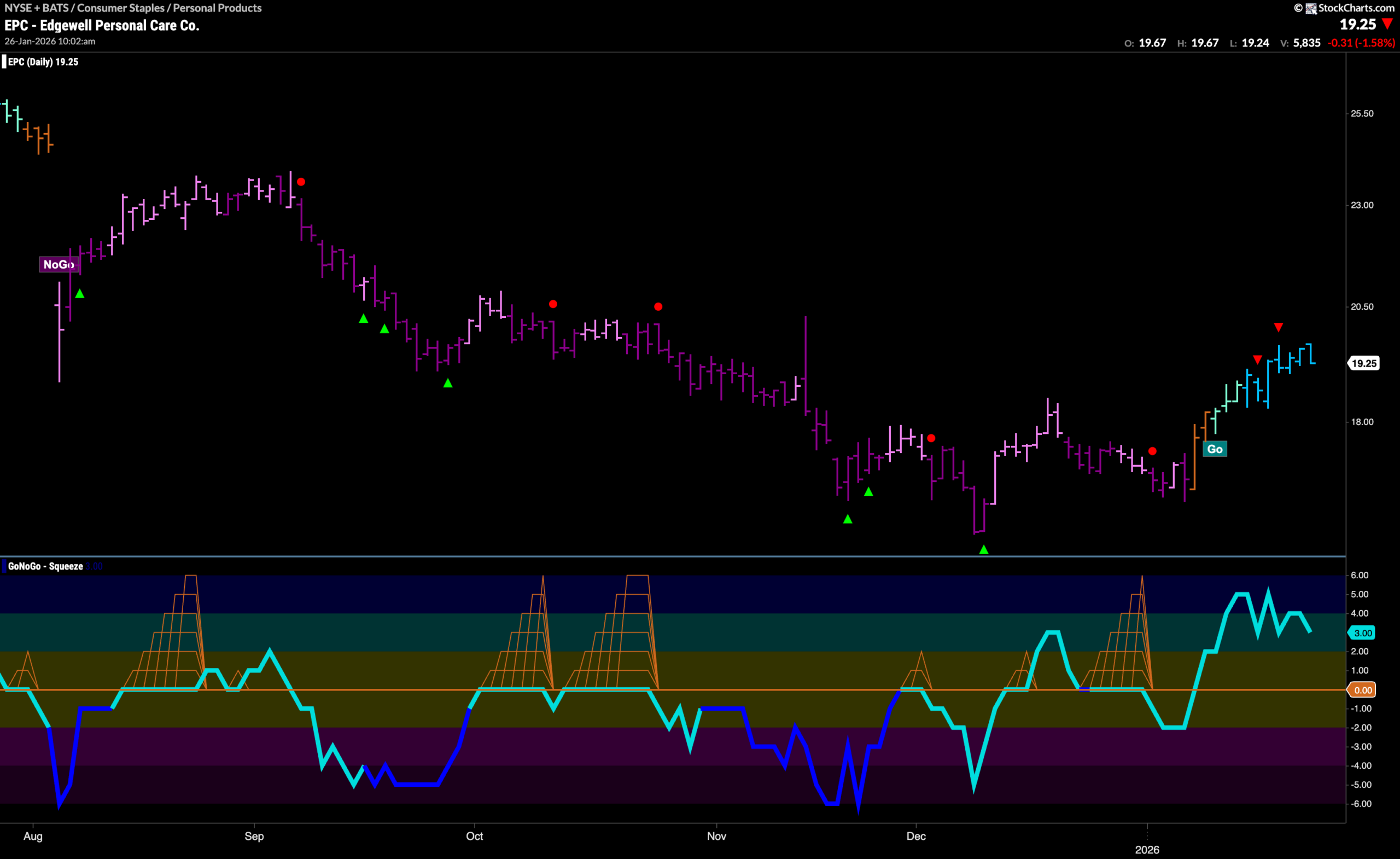Click the 20.50 price axis label
Viewport: 1400px width, 859px height.
pyautogui.click(x=1362, y=306)
